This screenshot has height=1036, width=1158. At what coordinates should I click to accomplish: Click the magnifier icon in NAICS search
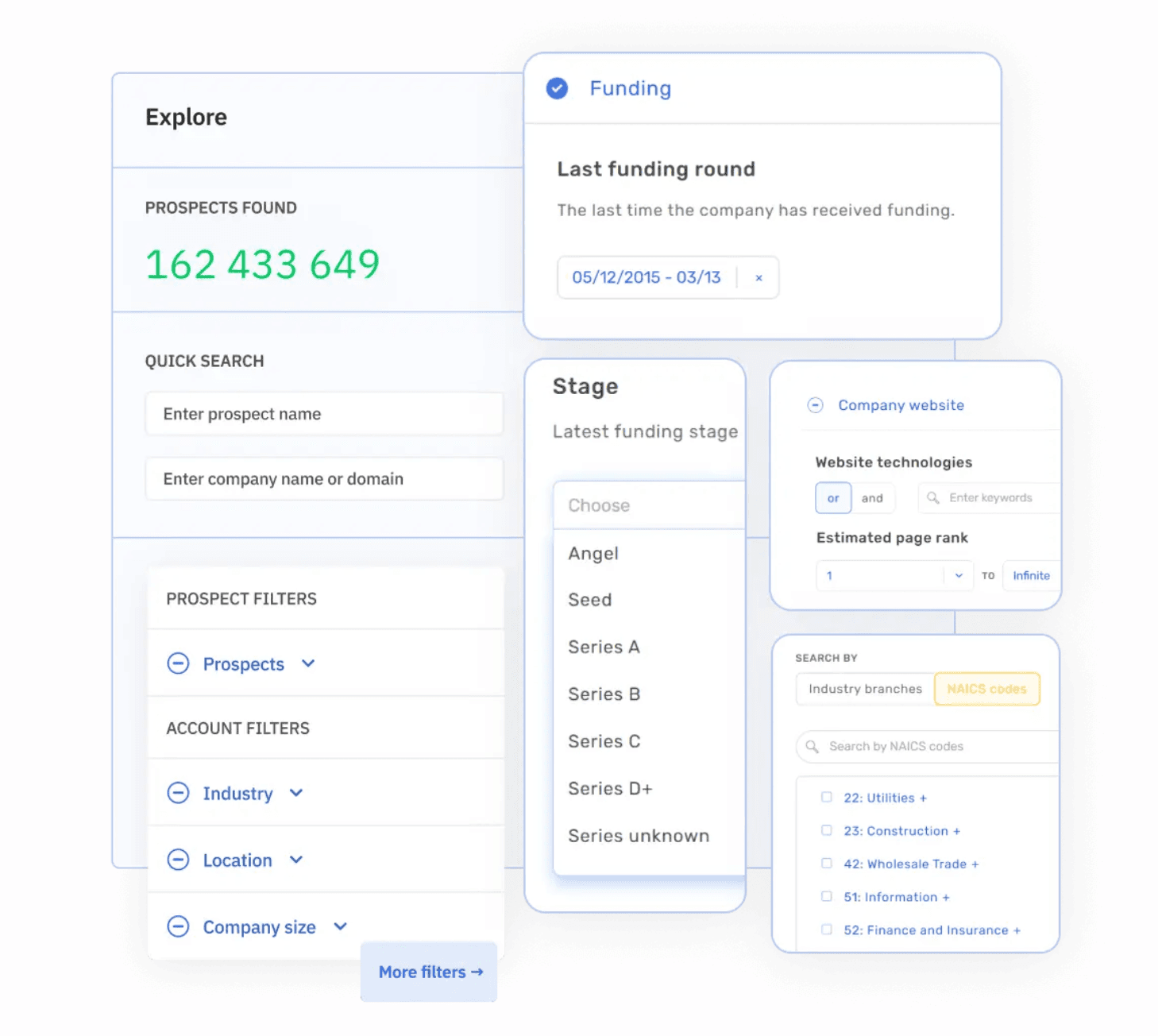[x=812, y=747]
